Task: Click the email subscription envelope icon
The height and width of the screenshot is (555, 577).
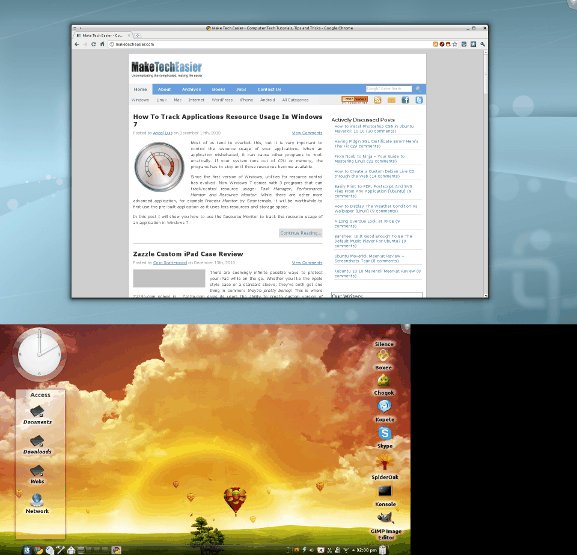Action: (391, 100)
